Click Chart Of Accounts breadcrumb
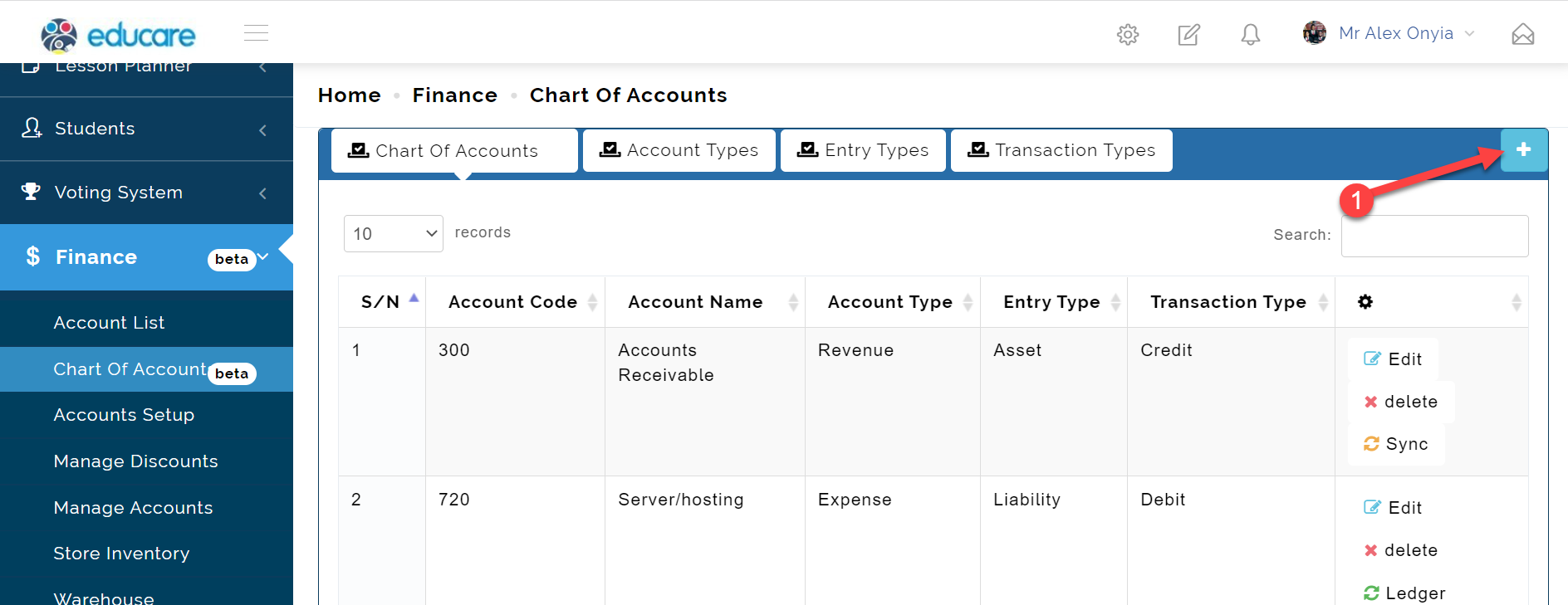Screen dimensions: 1568x605 [629, 95]
